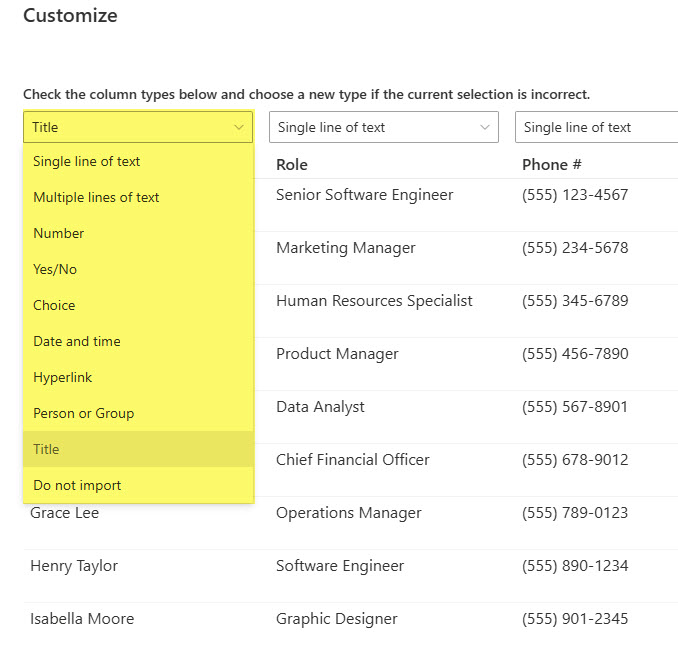678x648 pixels.
Task: Click chevron on Role column type dropdown
Action: tap(485, 127)
